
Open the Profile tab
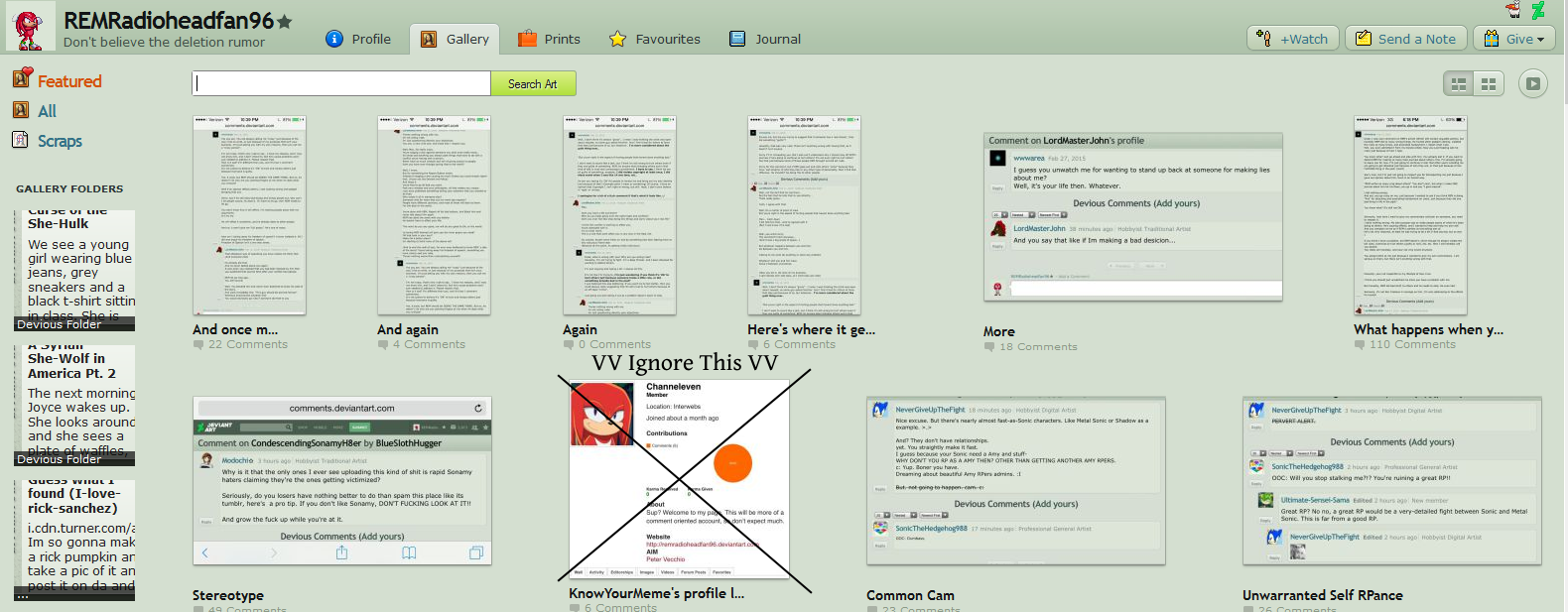click(359, 39)
